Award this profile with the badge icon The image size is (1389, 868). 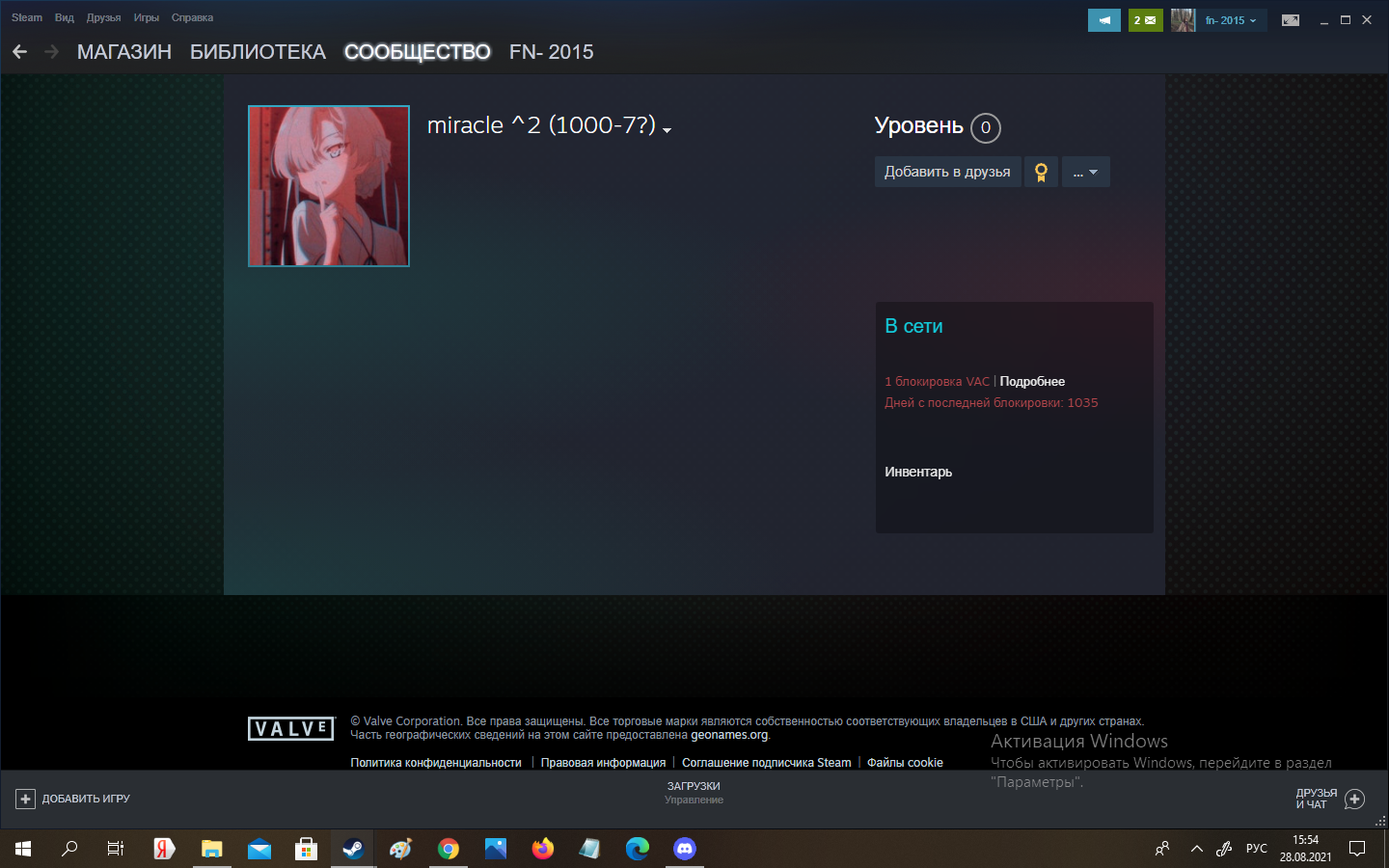pyautogui.click(x=1040, y=171)
